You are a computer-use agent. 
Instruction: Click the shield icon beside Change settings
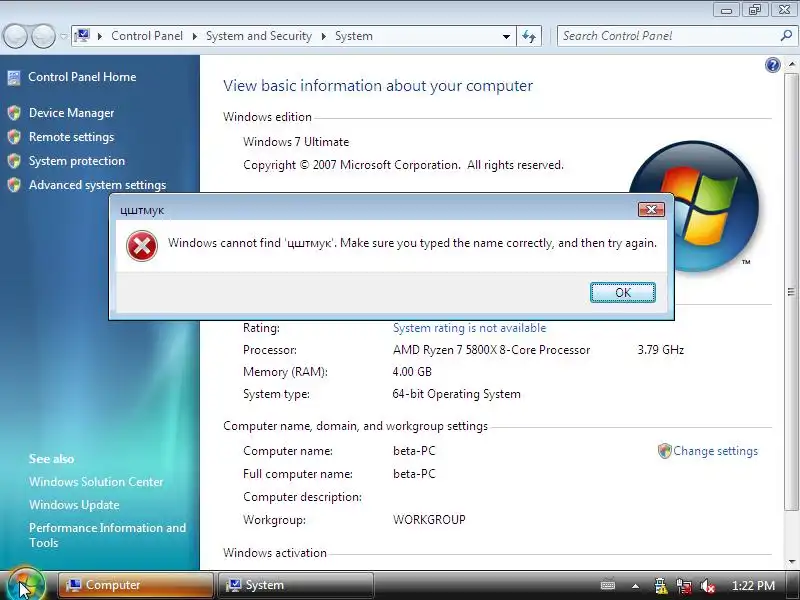click(x=664, y=451)
